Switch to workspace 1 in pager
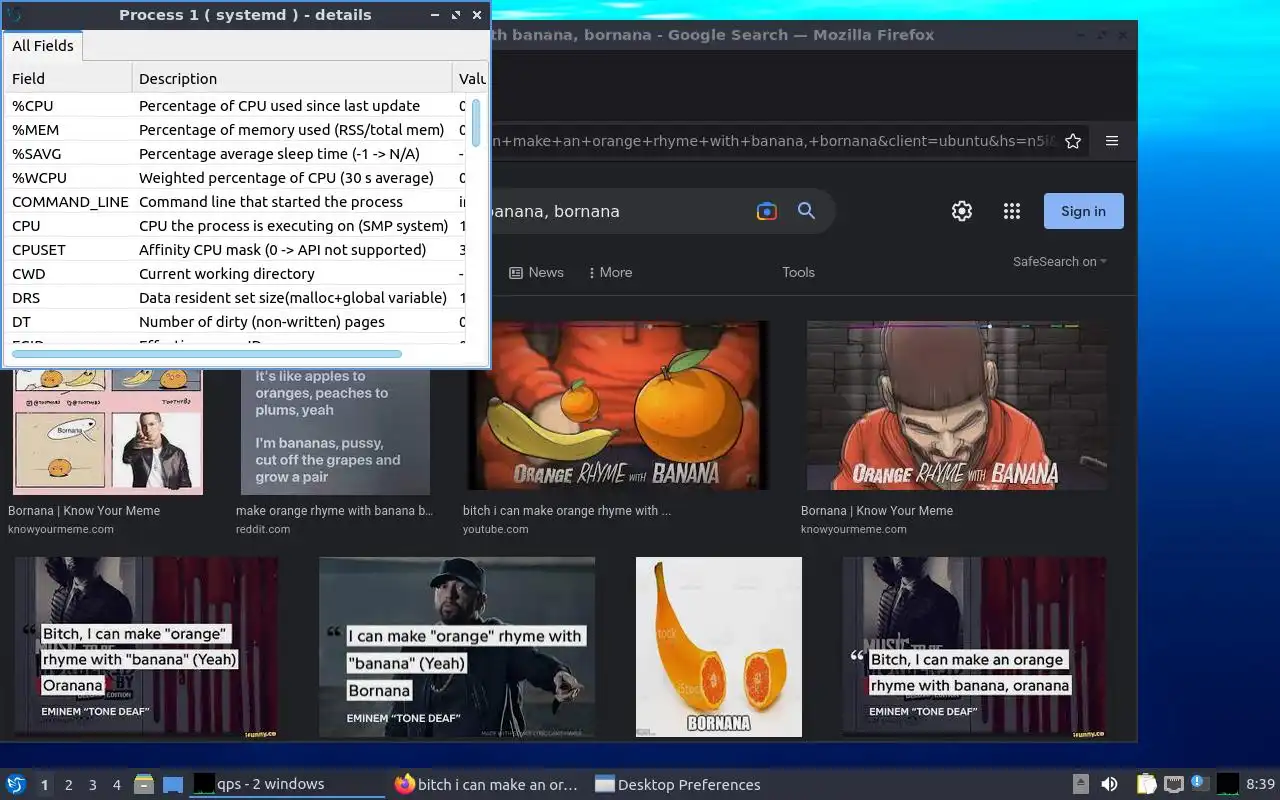This screenshot has height=800, width=1280. [44, 785]
